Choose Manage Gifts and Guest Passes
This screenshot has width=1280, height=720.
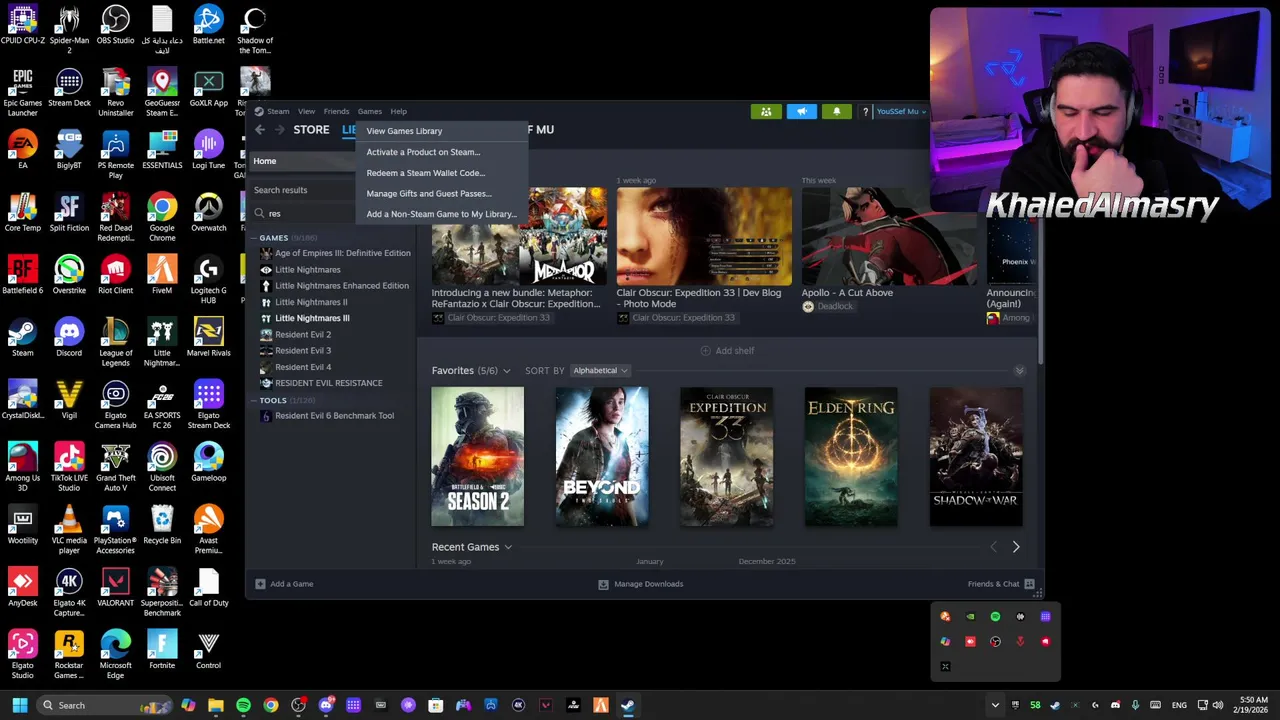coord(441,194)
